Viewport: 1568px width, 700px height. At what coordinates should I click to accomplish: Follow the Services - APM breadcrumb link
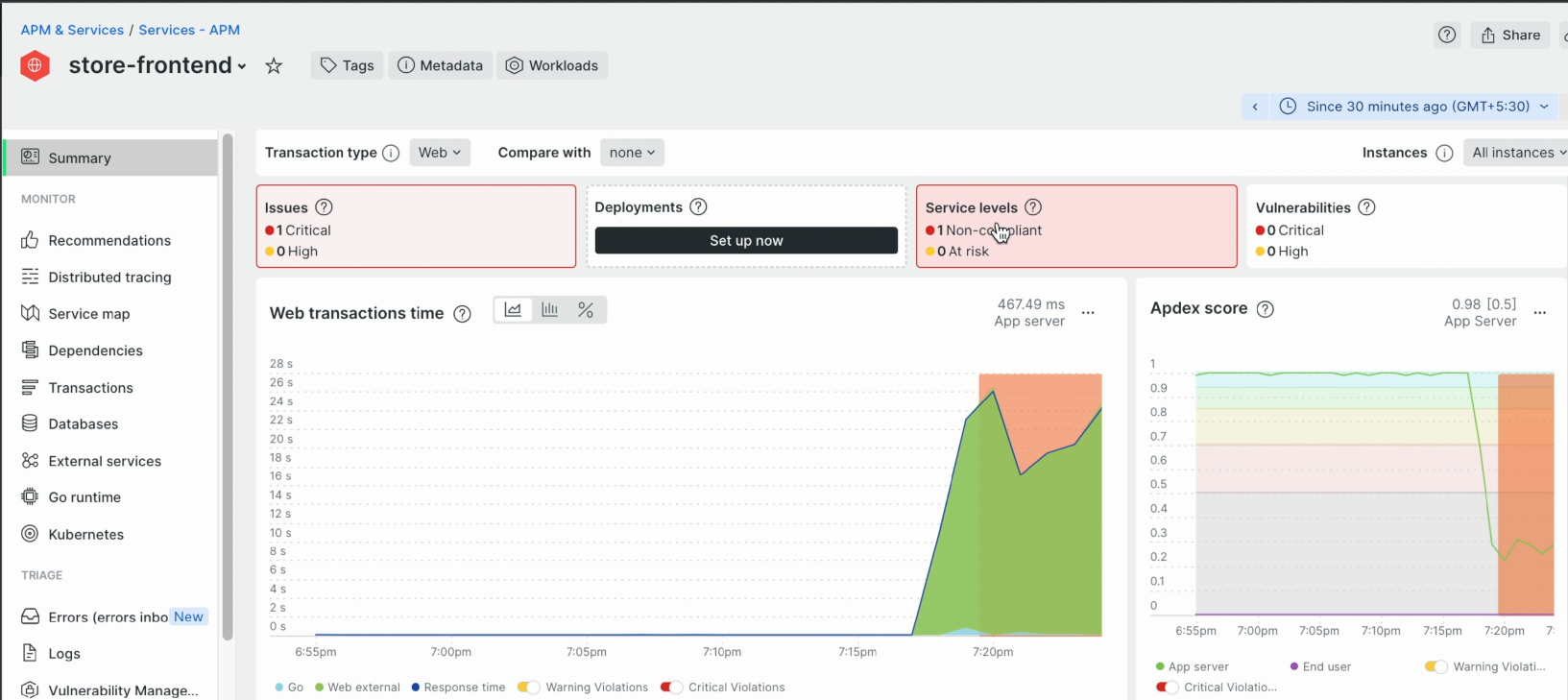coord(189,30)
